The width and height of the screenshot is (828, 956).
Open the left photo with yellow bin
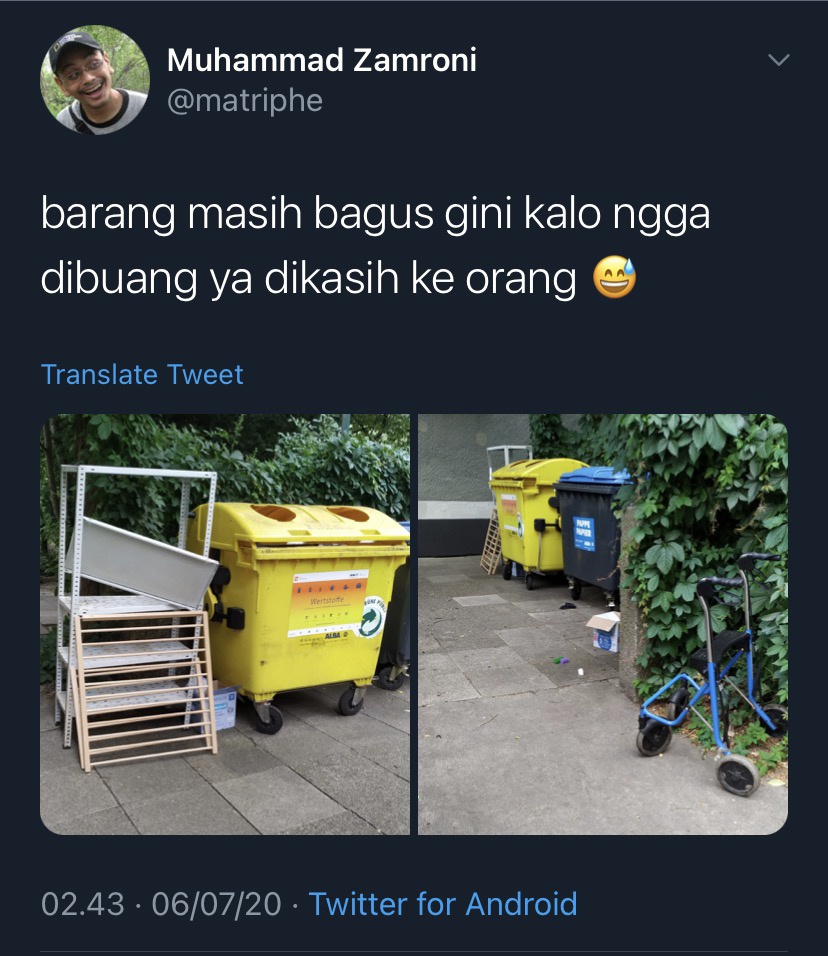(225, 624)
